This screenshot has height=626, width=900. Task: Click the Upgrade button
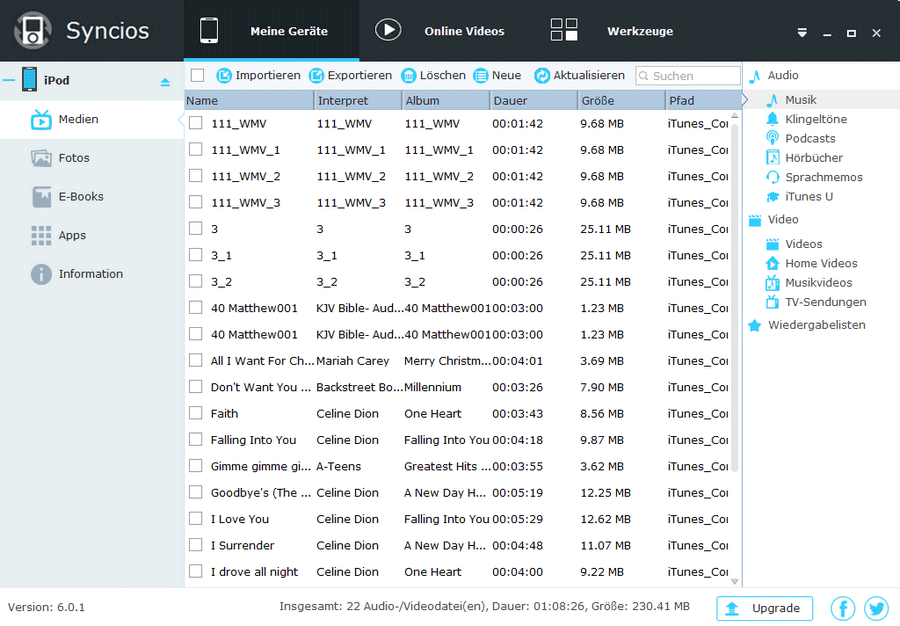click(765, 608)
